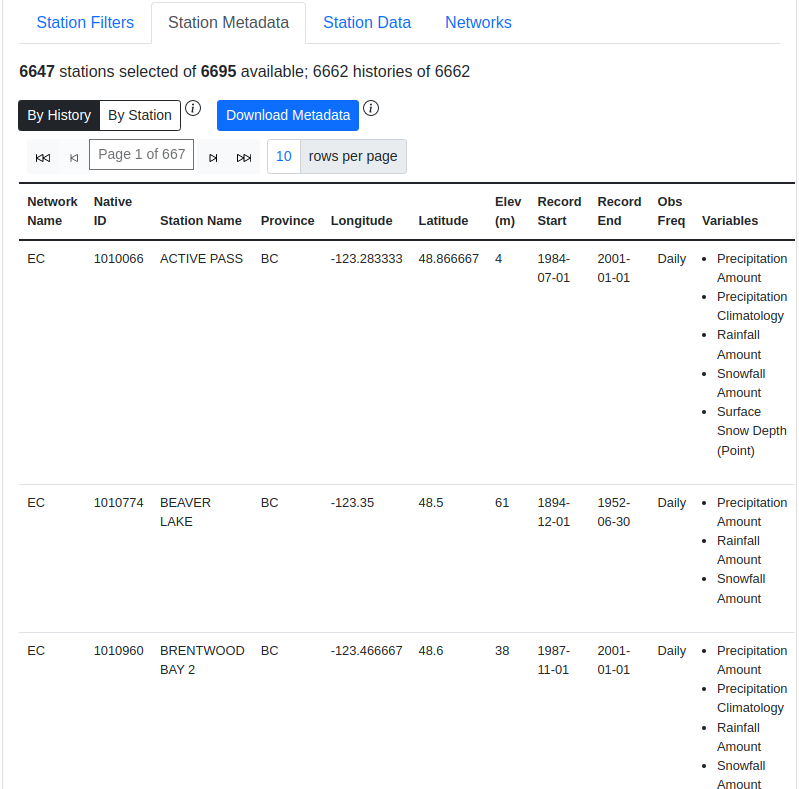799x789 pixels.
Task: Go to first page of table
Action: pos(43,157)
